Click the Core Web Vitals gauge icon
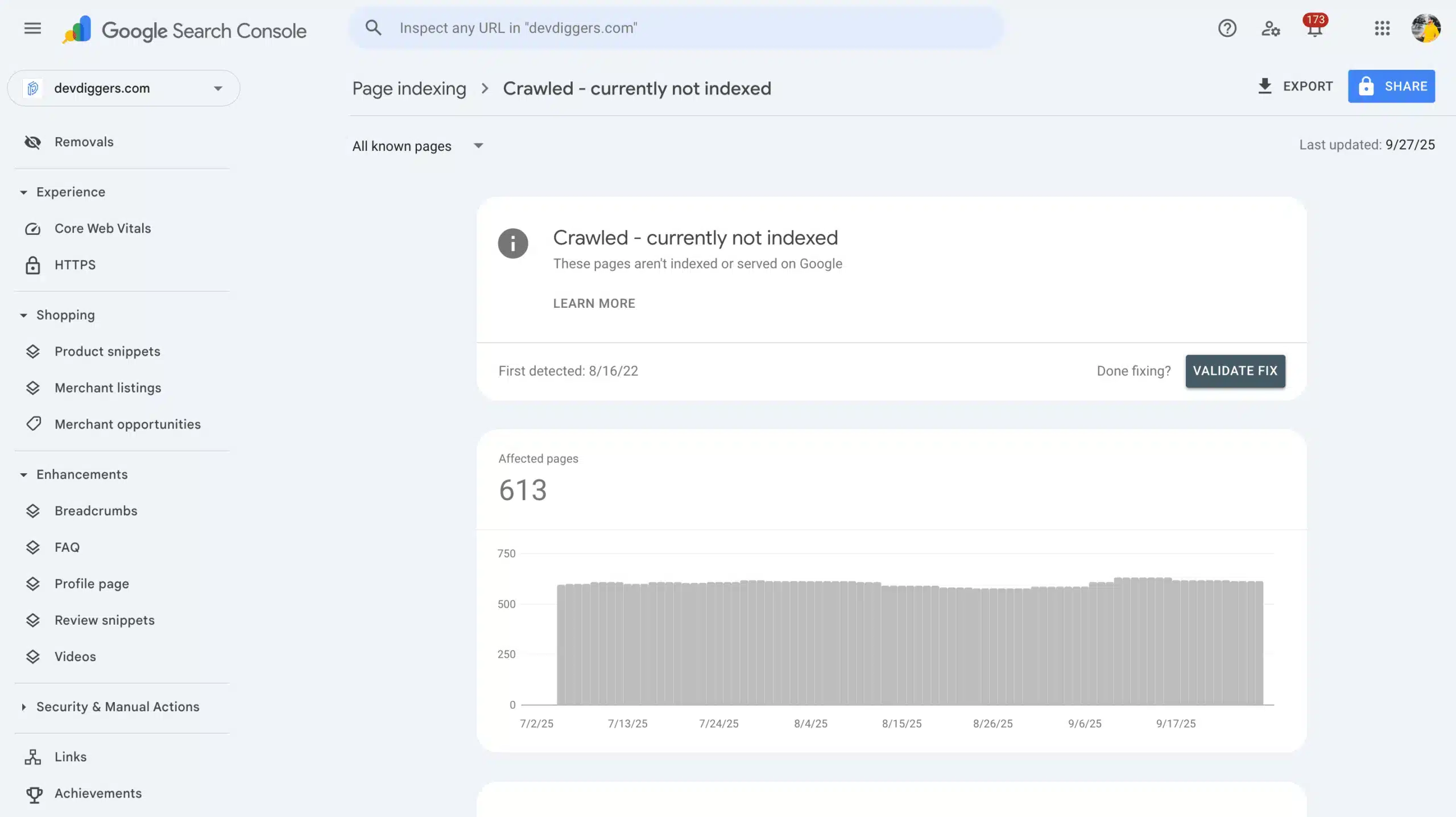1456x817 pixels. click(x=32, y=229)
